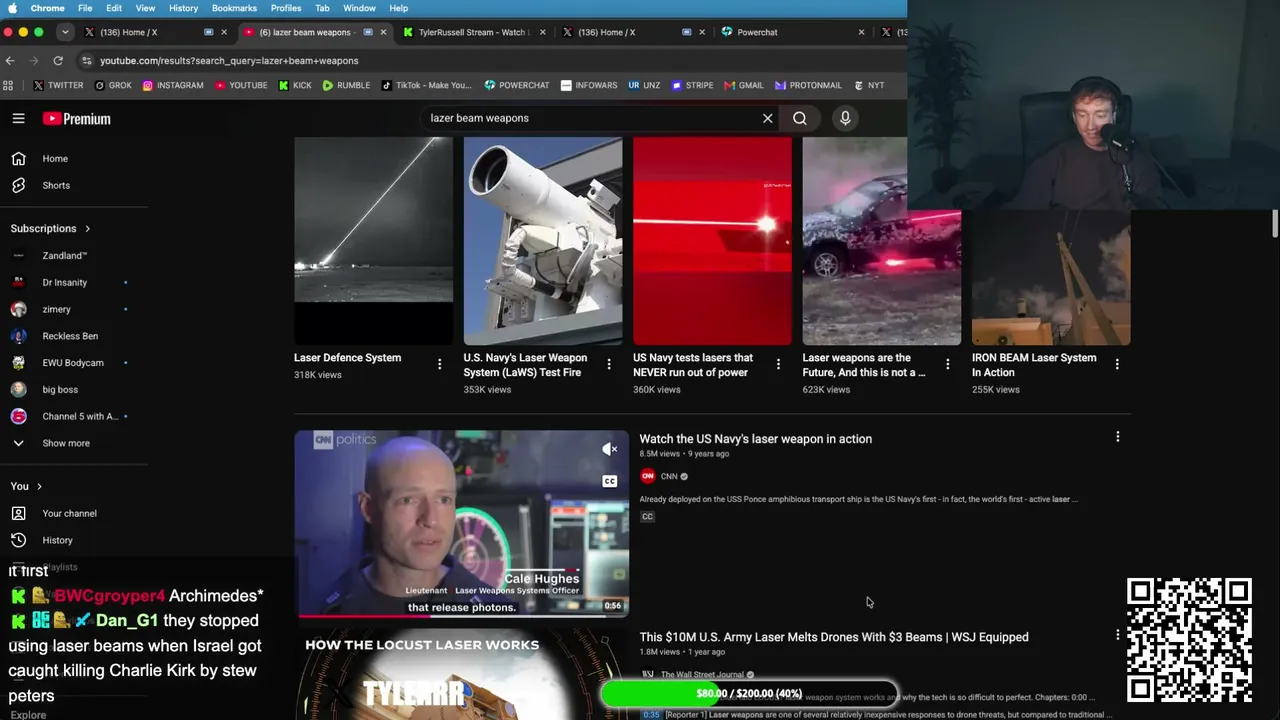Close the lazer beam weapons tab
Image resolution: width=1280 pixels, height=720 pixels.
pyautogui.click(x=383, y=32)
